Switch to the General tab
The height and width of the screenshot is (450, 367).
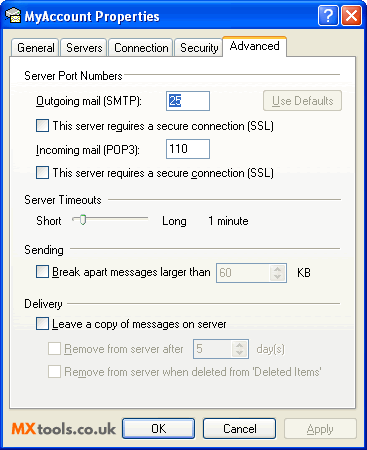click(35, 48)
